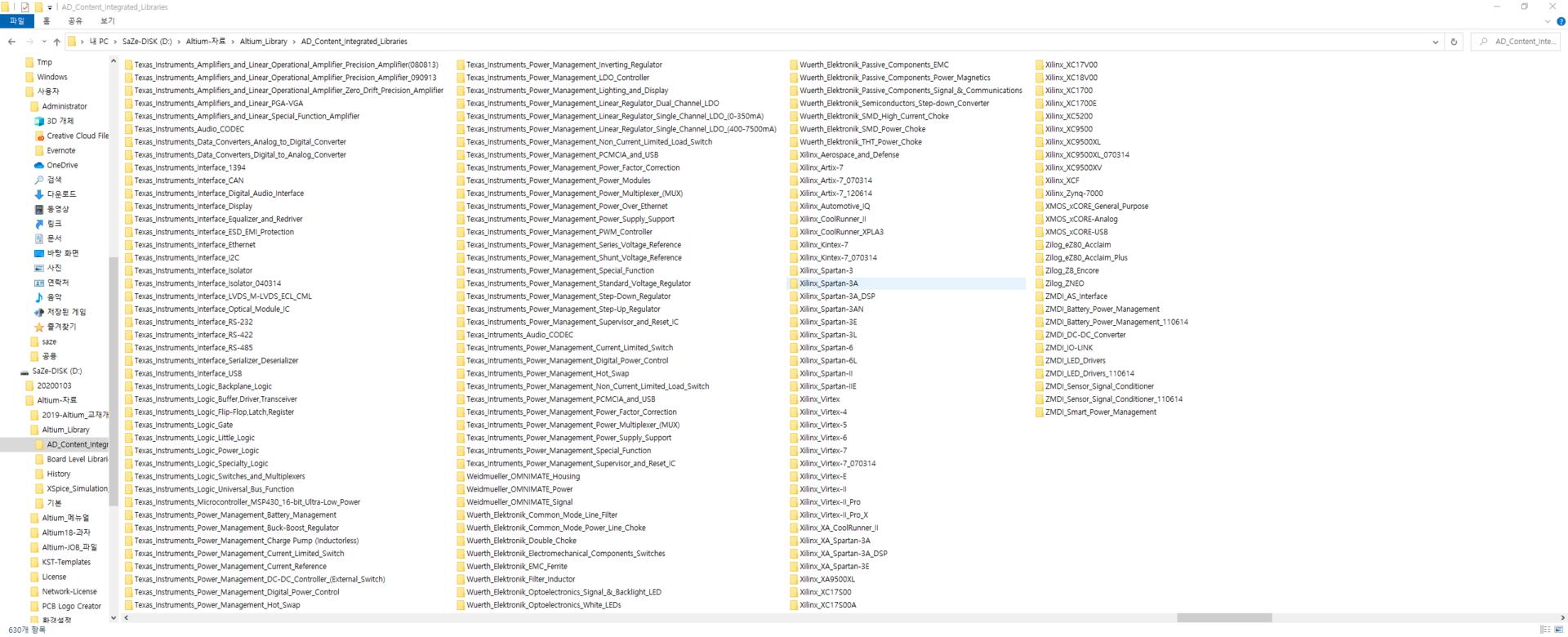Open the help question mark icon
The height and width of the screenshot is (637, 1568).
click(1561, 21)
